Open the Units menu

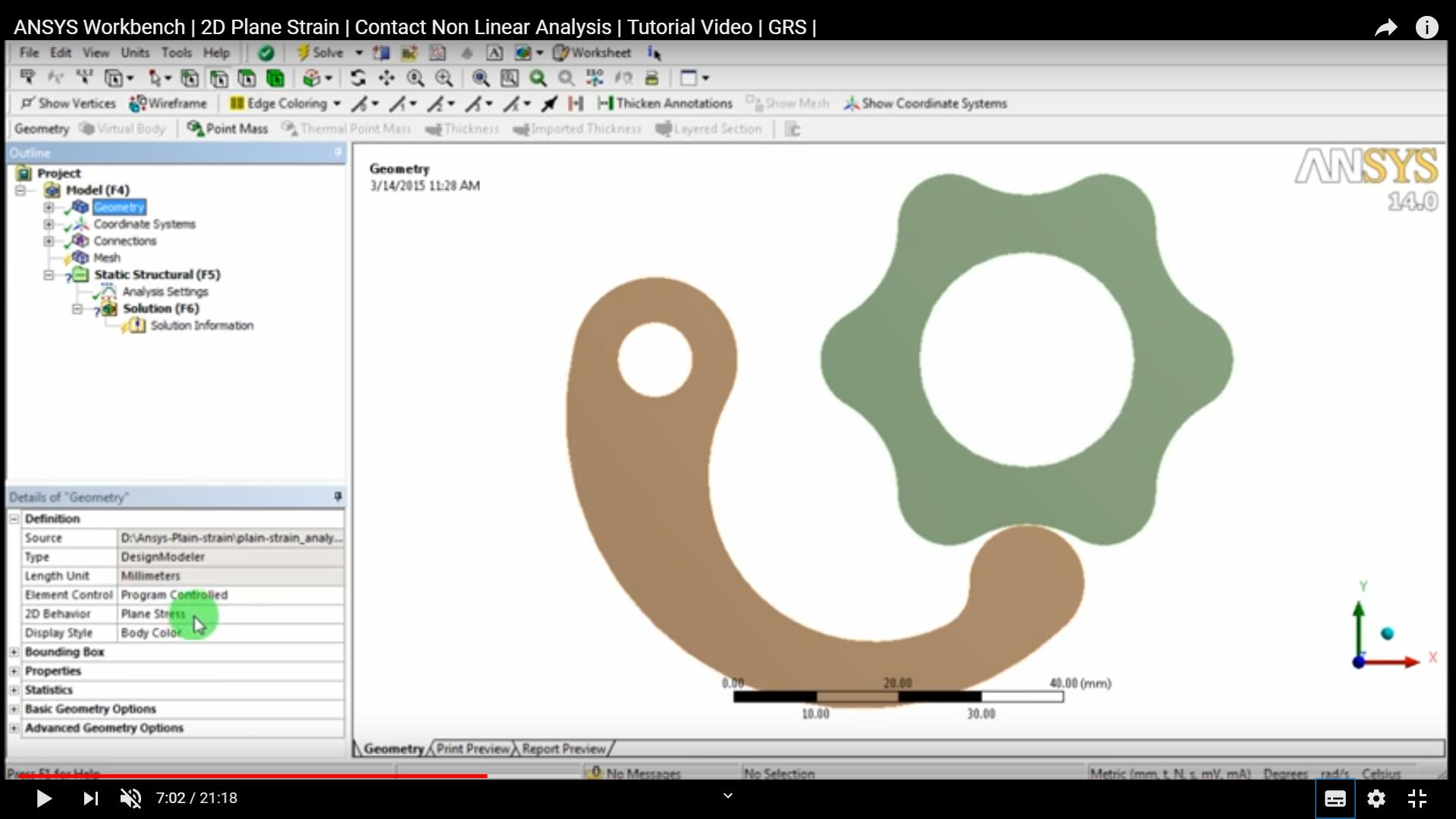[x=134, y=52]
